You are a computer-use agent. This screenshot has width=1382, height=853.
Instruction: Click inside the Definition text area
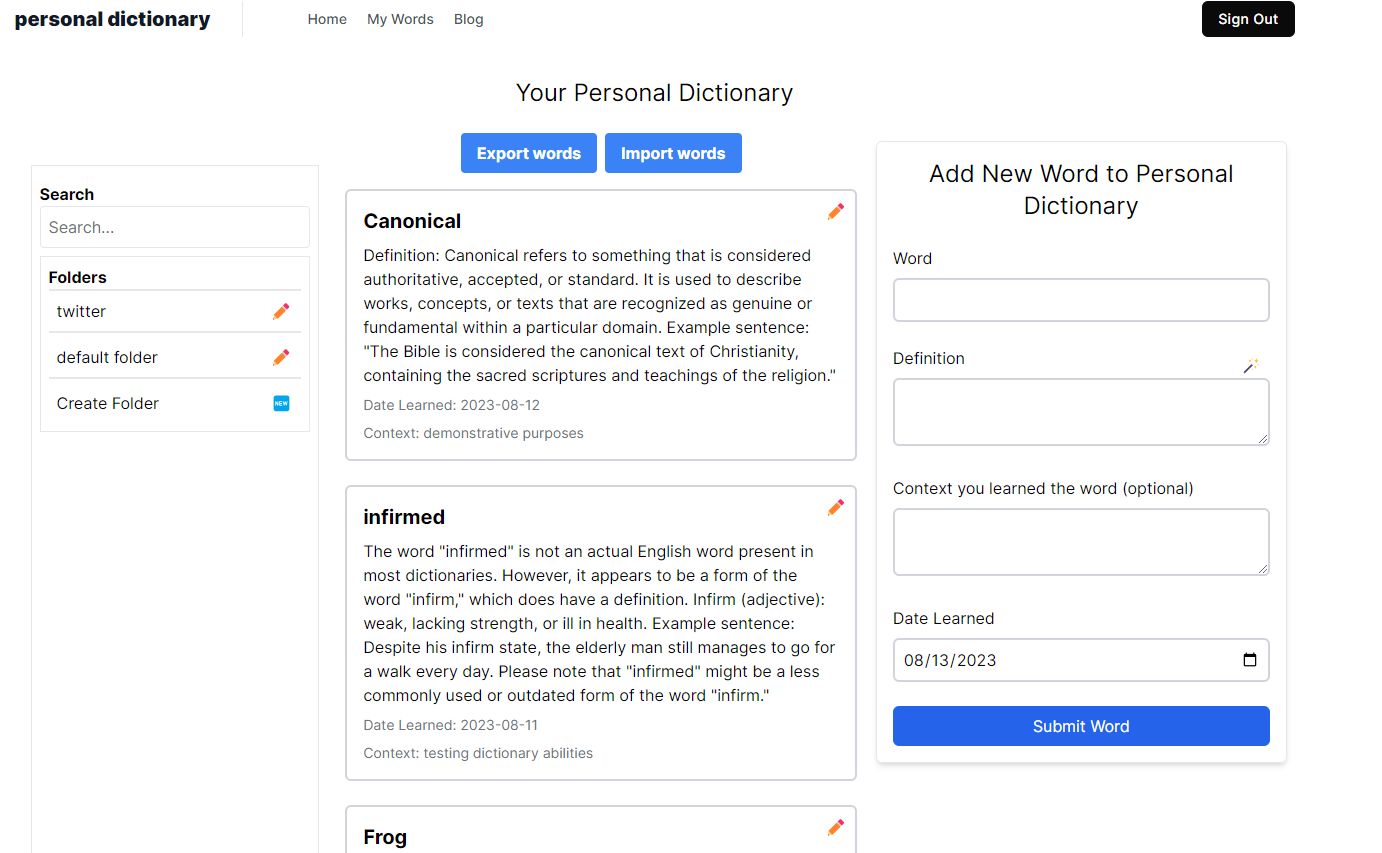[x=1081, y=411]
